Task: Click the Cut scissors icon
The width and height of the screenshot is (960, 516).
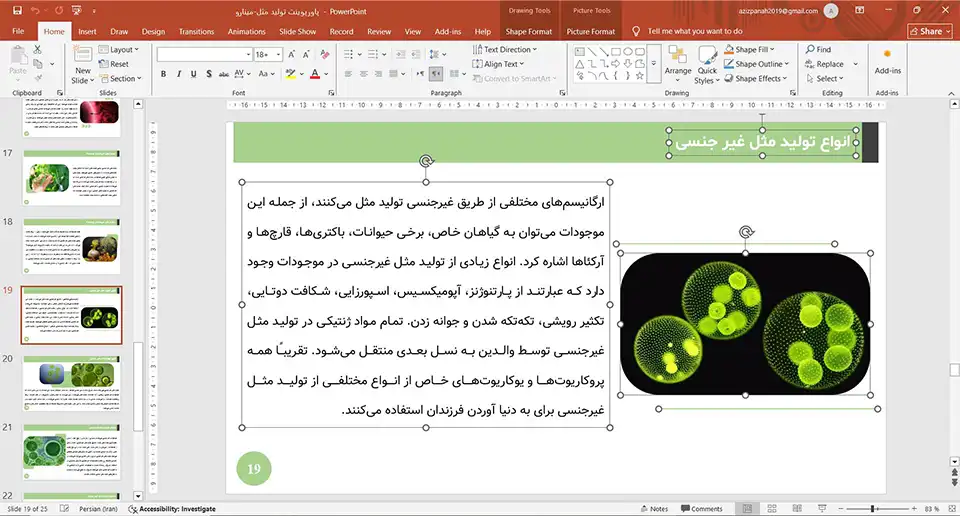Action: [x=37, y=50]
